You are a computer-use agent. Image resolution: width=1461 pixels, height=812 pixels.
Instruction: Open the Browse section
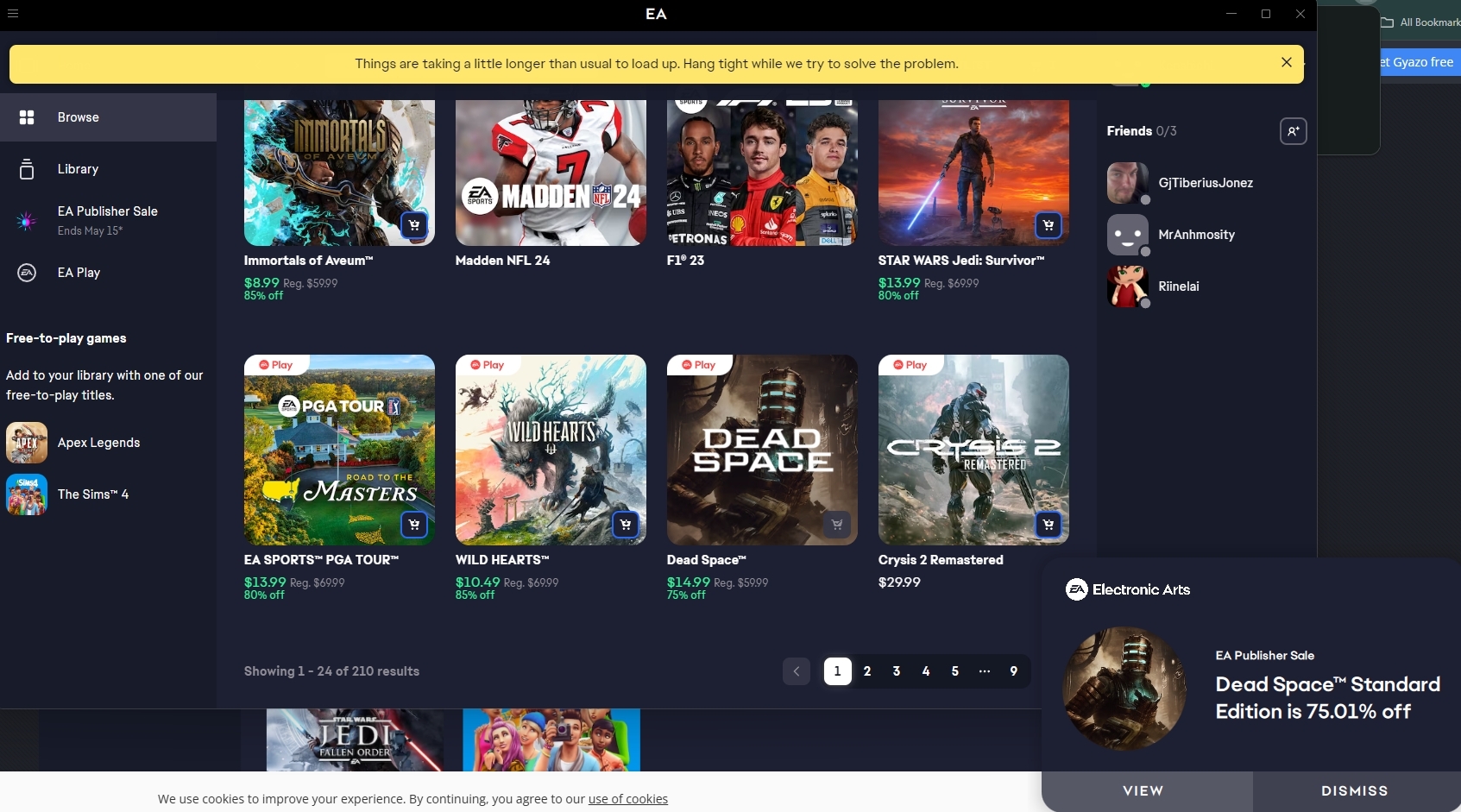click(108, 117)
